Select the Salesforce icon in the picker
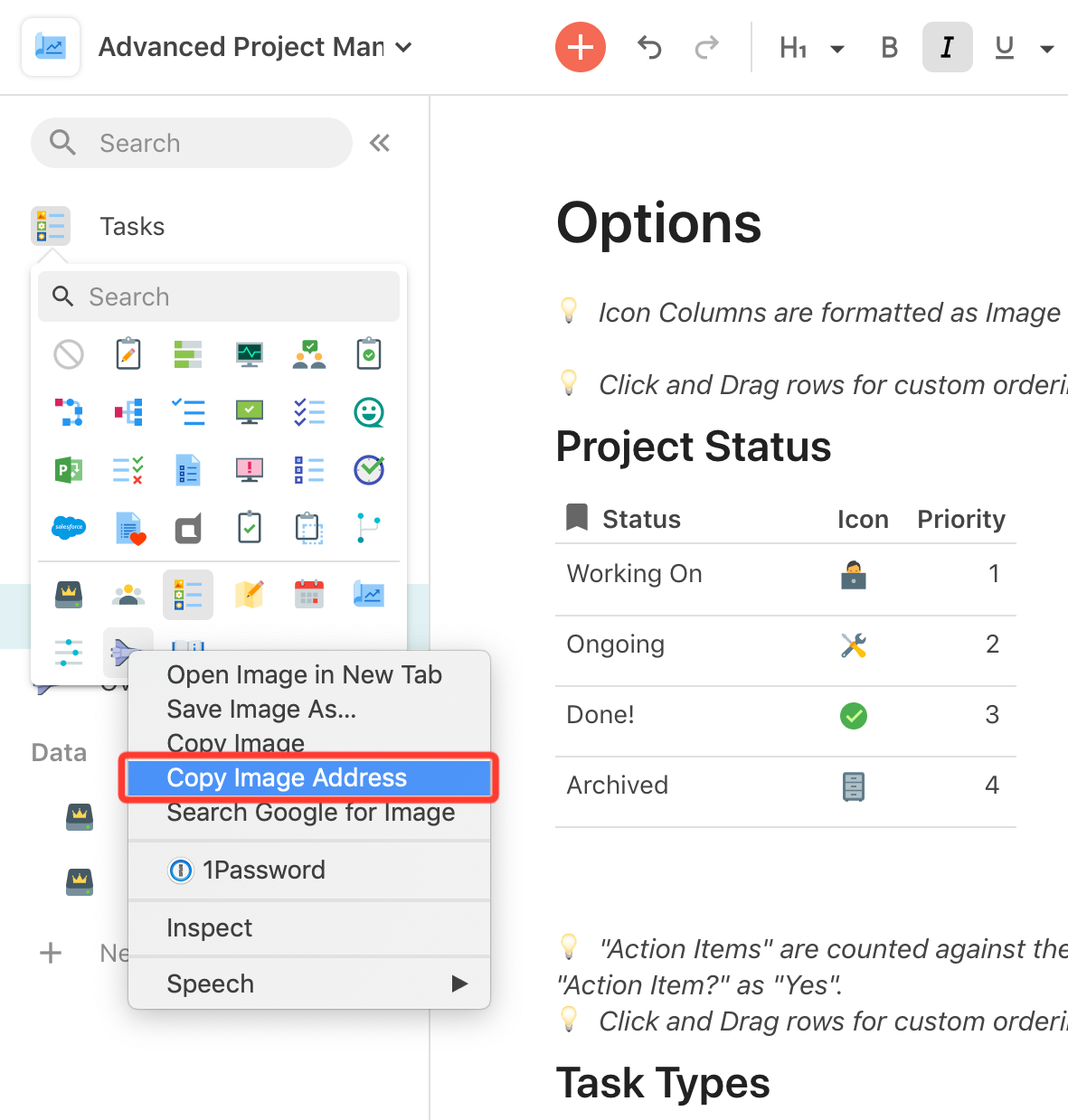The height and width of the screenshot is (1120, 1068). pos(69,528)
